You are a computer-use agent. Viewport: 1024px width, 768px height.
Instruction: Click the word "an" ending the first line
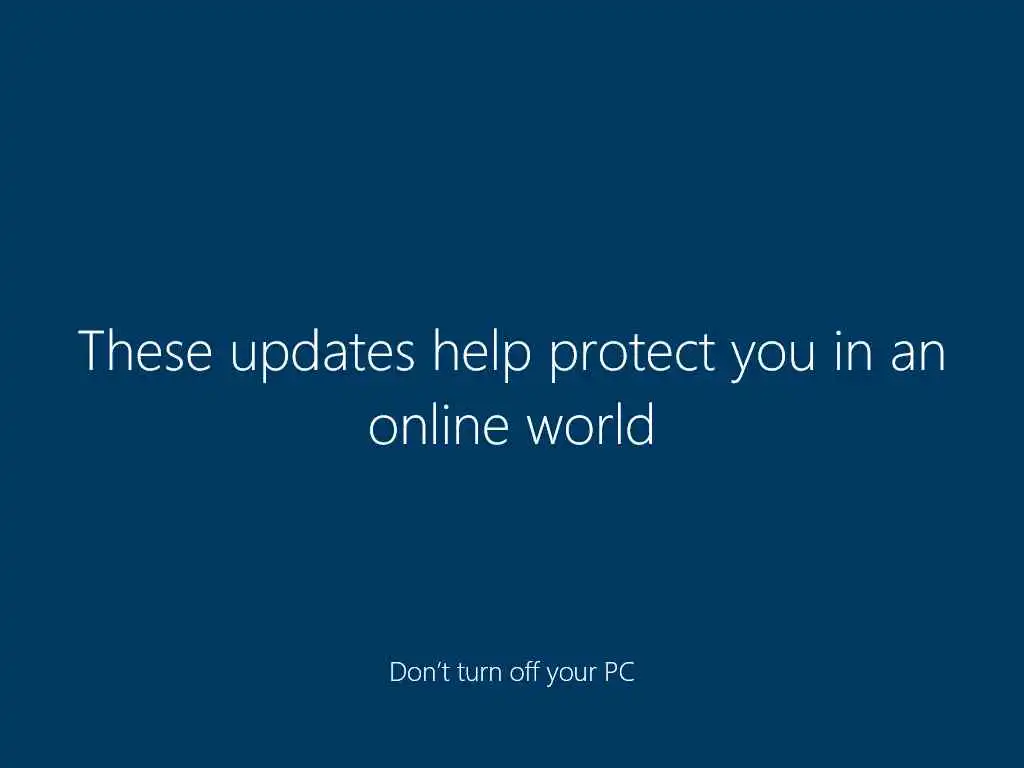[918, 357]
